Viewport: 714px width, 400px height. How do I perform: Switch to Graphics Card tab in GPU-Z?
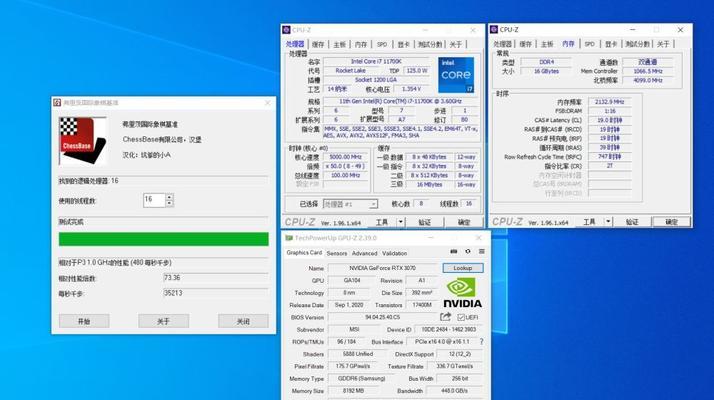[304, 252]
